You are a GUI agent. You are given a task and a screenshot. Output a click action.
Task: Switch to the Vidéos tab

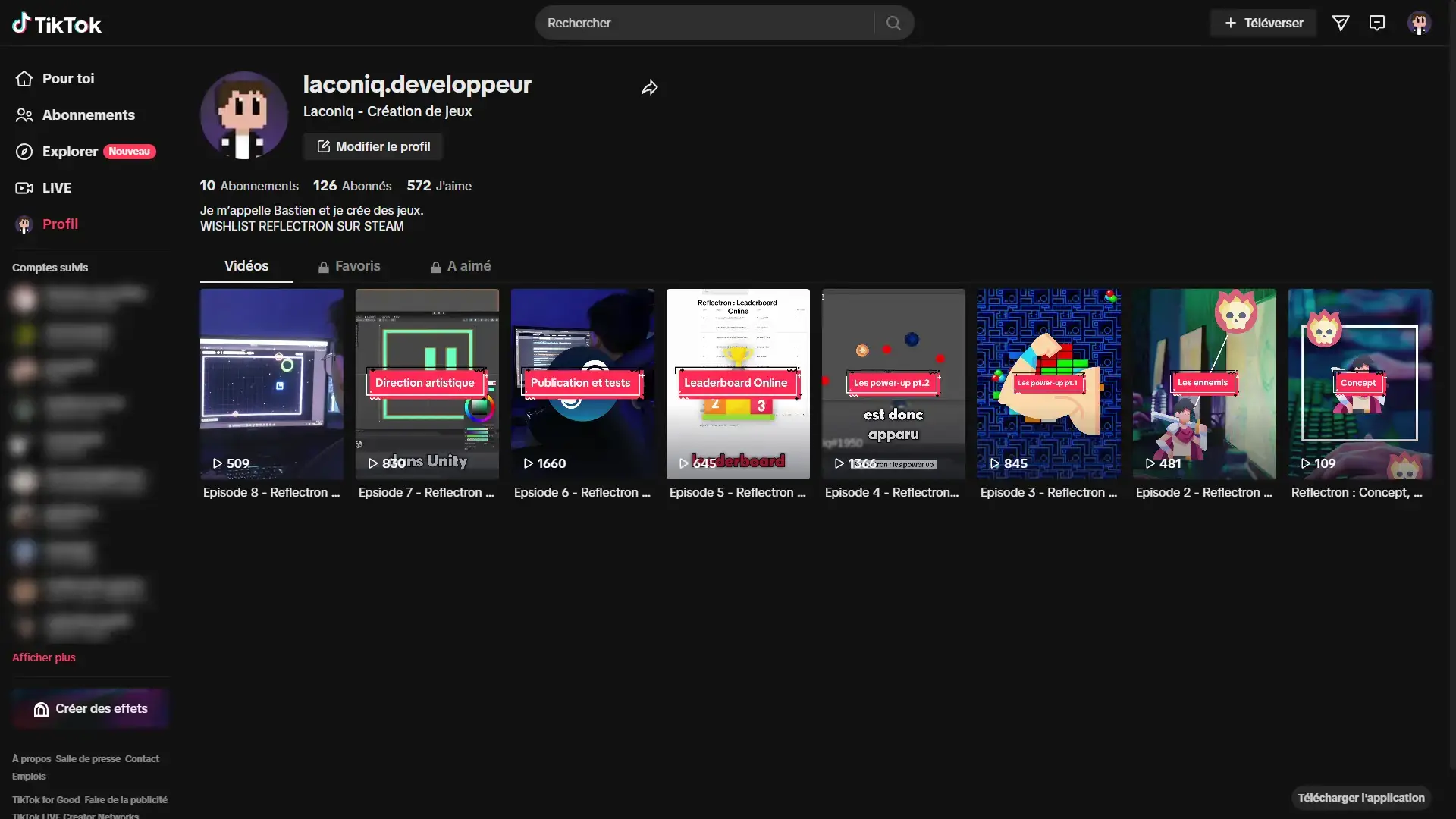click(x=246, y=266)
